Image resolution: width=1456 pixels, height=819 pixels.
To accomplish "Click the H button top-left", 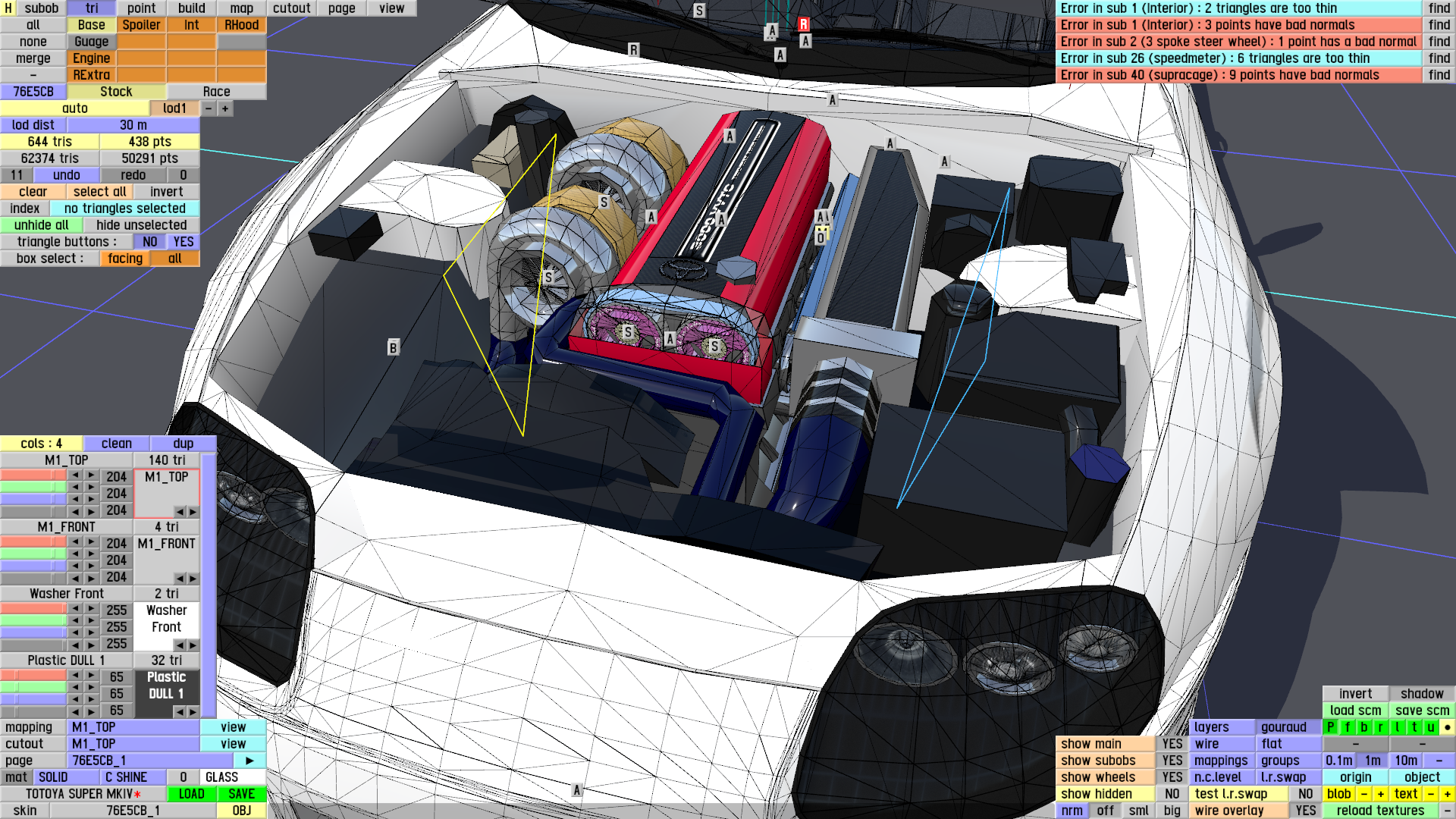I will point(8,8).
